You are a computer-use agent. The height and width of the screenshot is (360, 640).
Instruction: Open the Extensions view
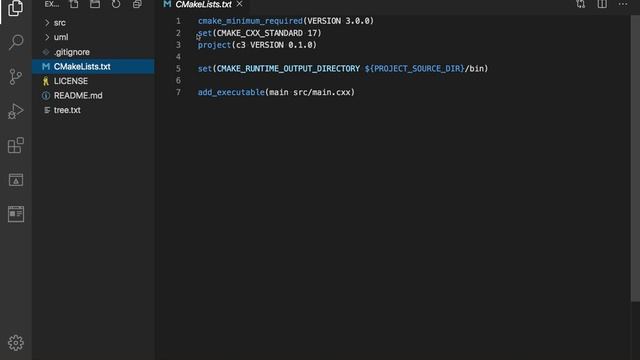click(16, 145)
